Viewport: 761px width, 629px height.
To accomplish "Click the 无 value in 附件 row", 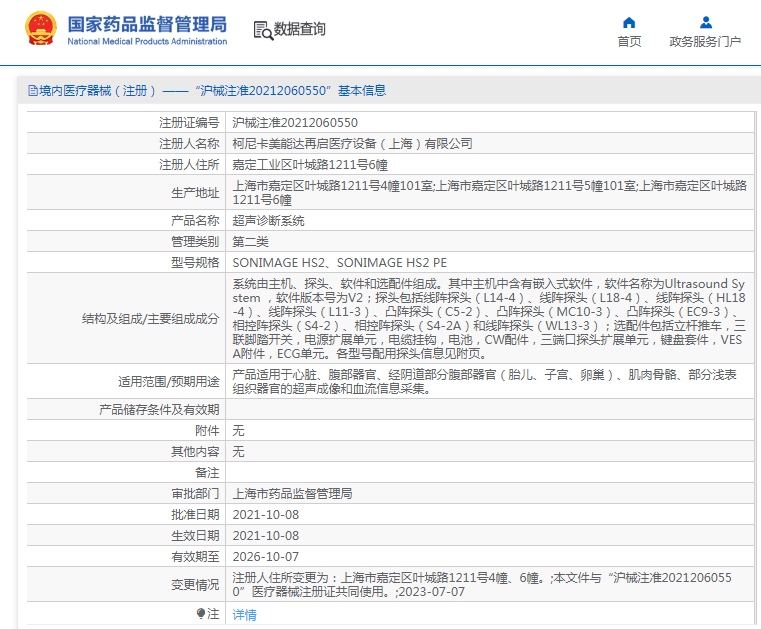I will pyautogui.click(x=238, y=430).
